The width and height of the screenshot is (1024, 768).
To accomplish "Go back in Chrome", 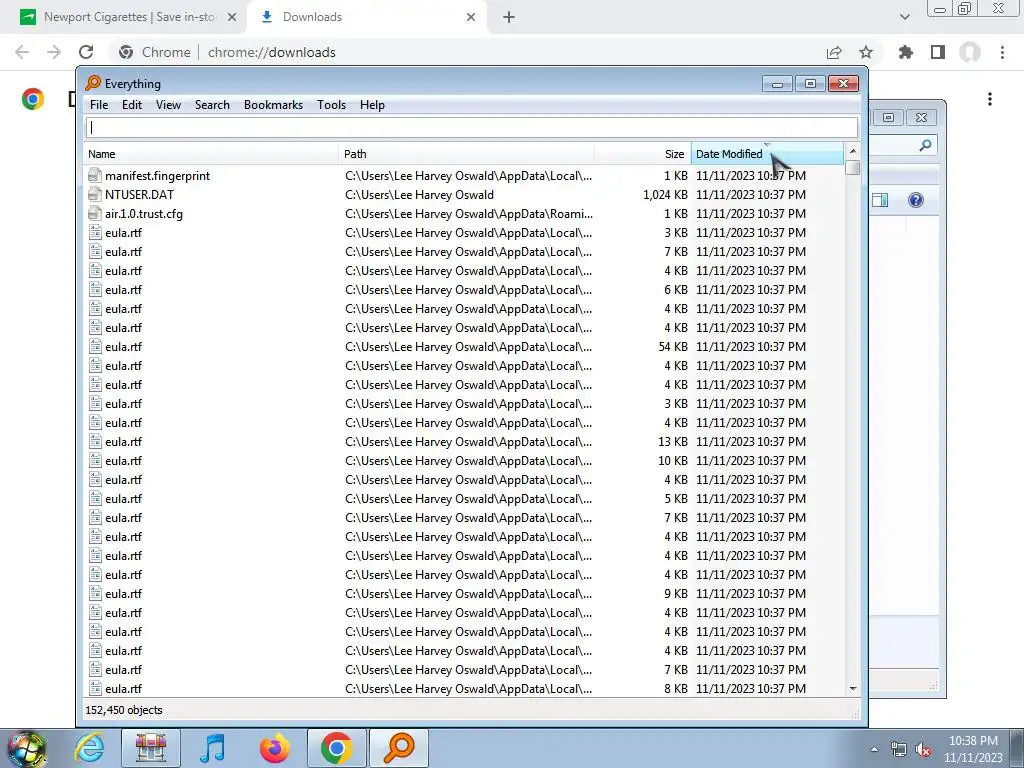I will [x=22, y=52].
